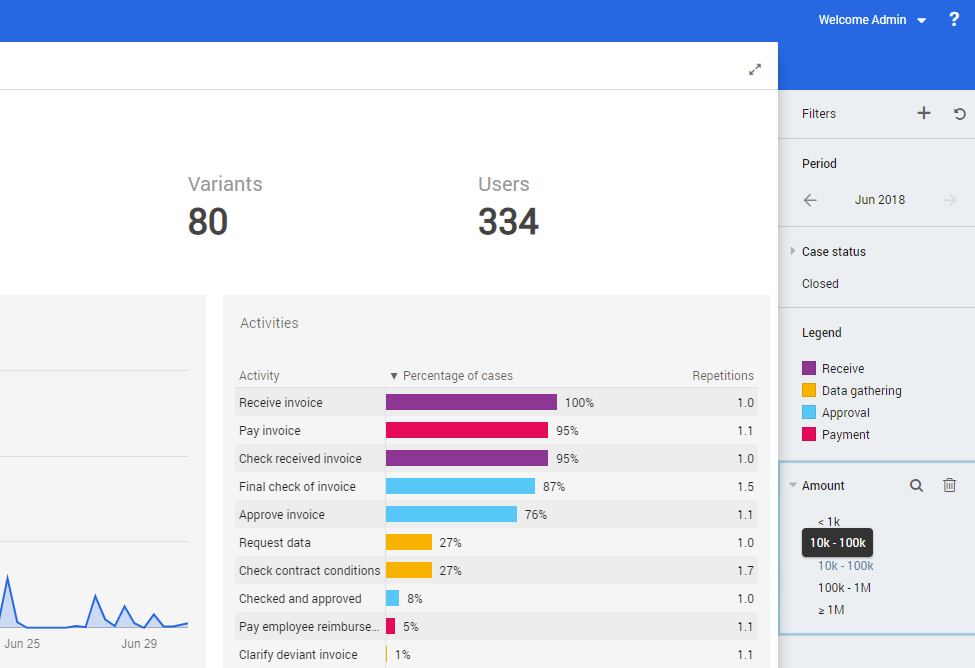
Task: Sort by the Repetitions column header
Action: [722, 376]
